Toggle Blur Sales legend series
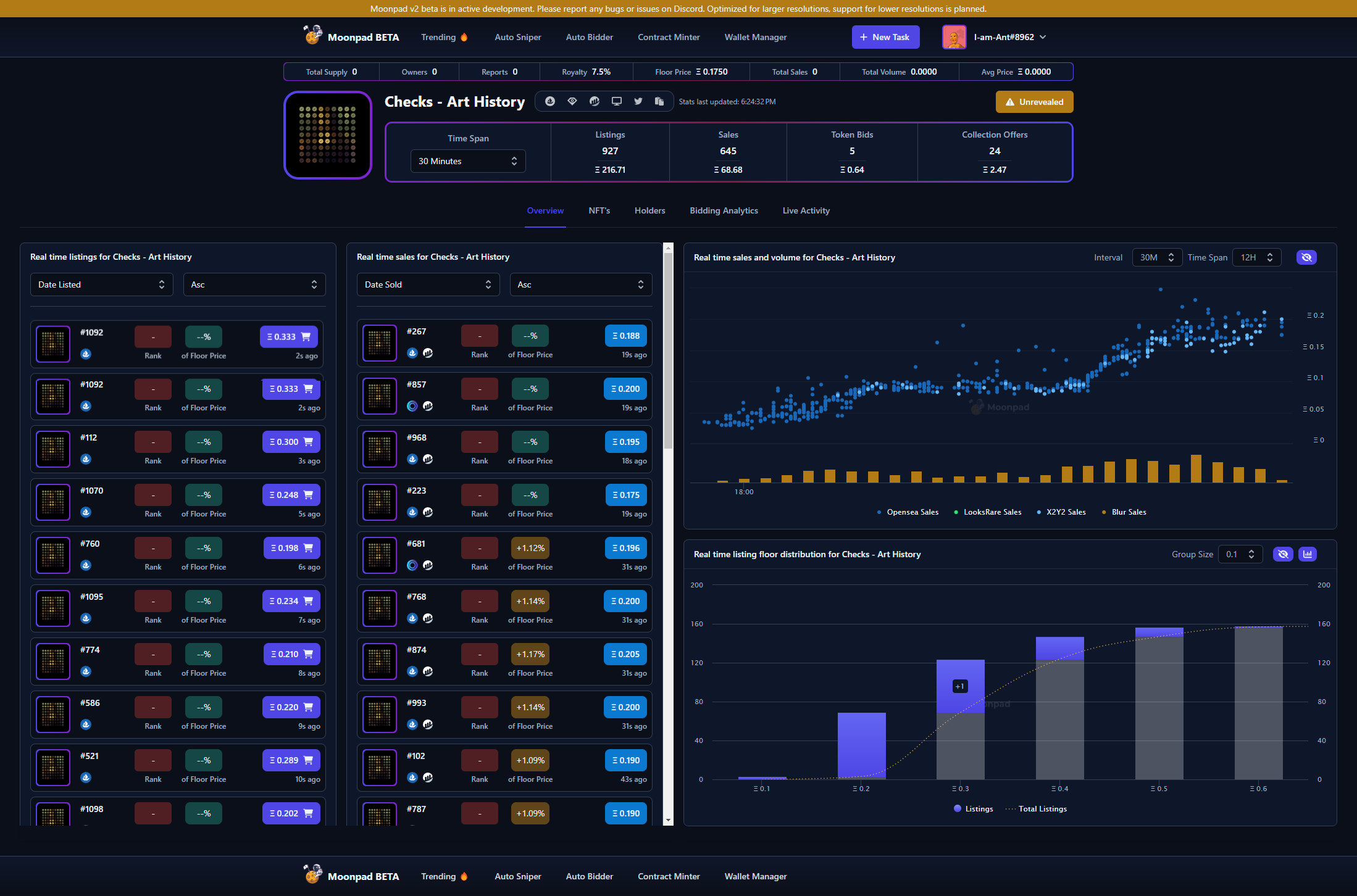 tap(1124, 512)
